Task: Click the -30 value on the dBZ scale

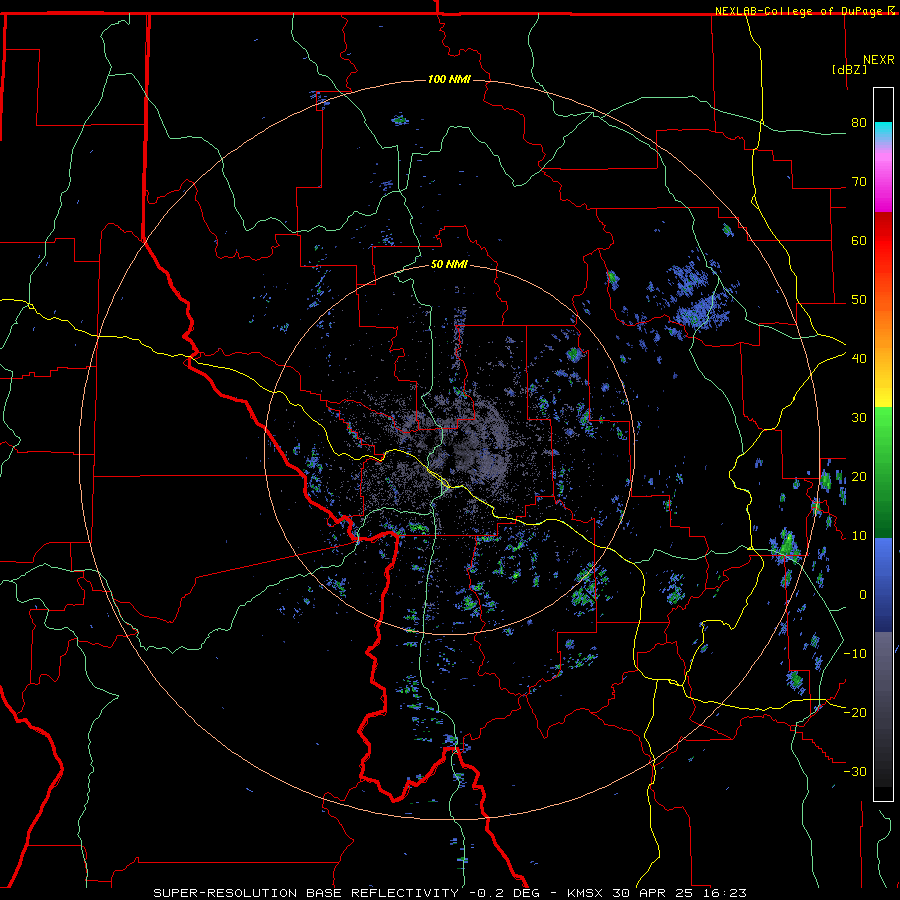Action: tap(855, 771)
